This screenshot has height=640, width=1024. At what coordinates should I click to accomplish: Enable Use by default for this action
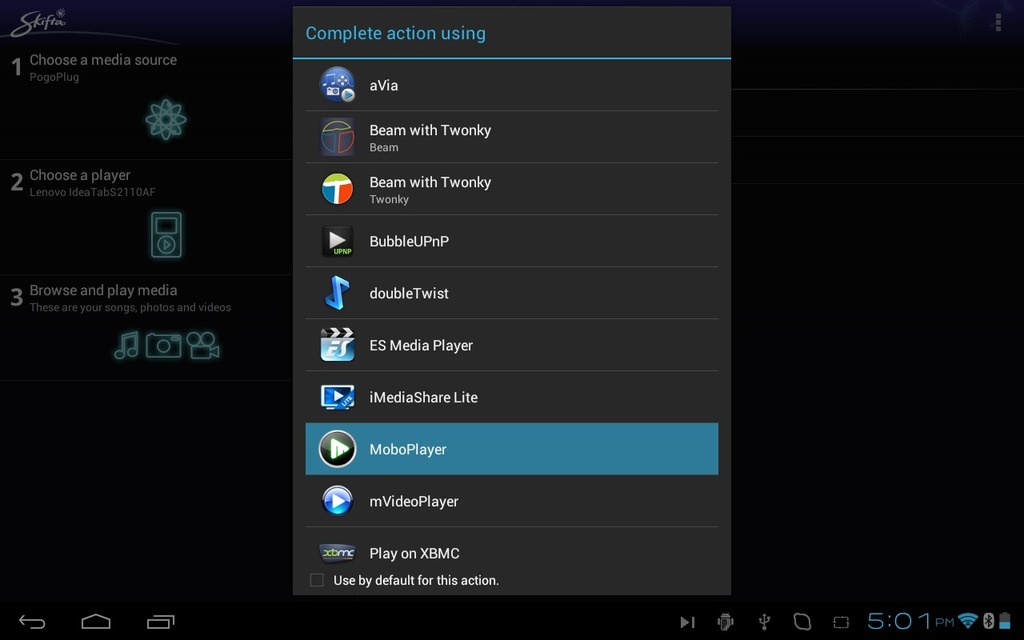point(317,580)
